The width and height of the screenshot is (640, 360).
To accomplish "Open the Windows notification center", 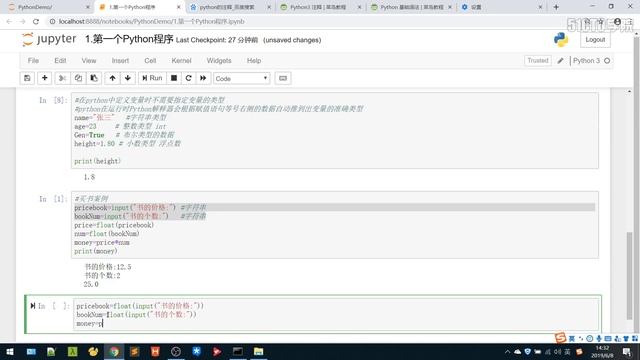I will point(627,351).
